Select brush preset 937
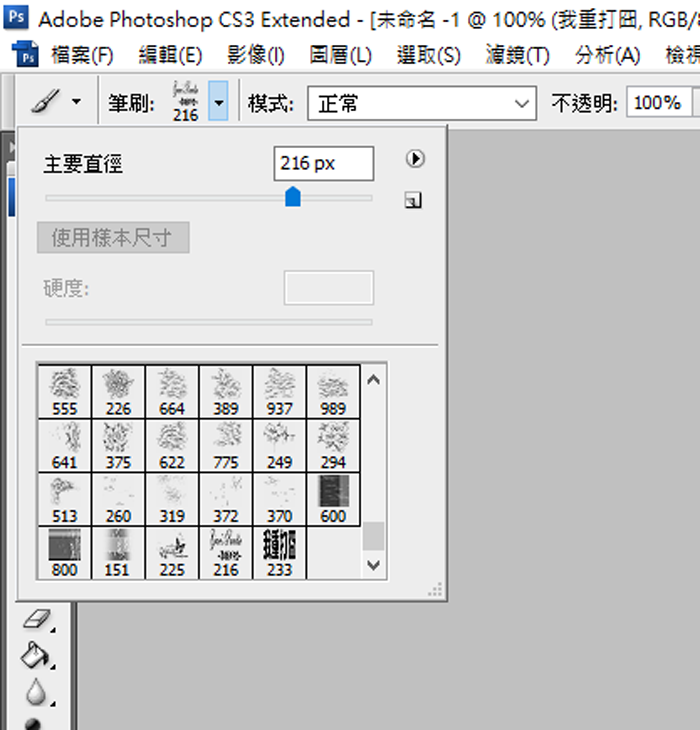 (x=279, y=392)
